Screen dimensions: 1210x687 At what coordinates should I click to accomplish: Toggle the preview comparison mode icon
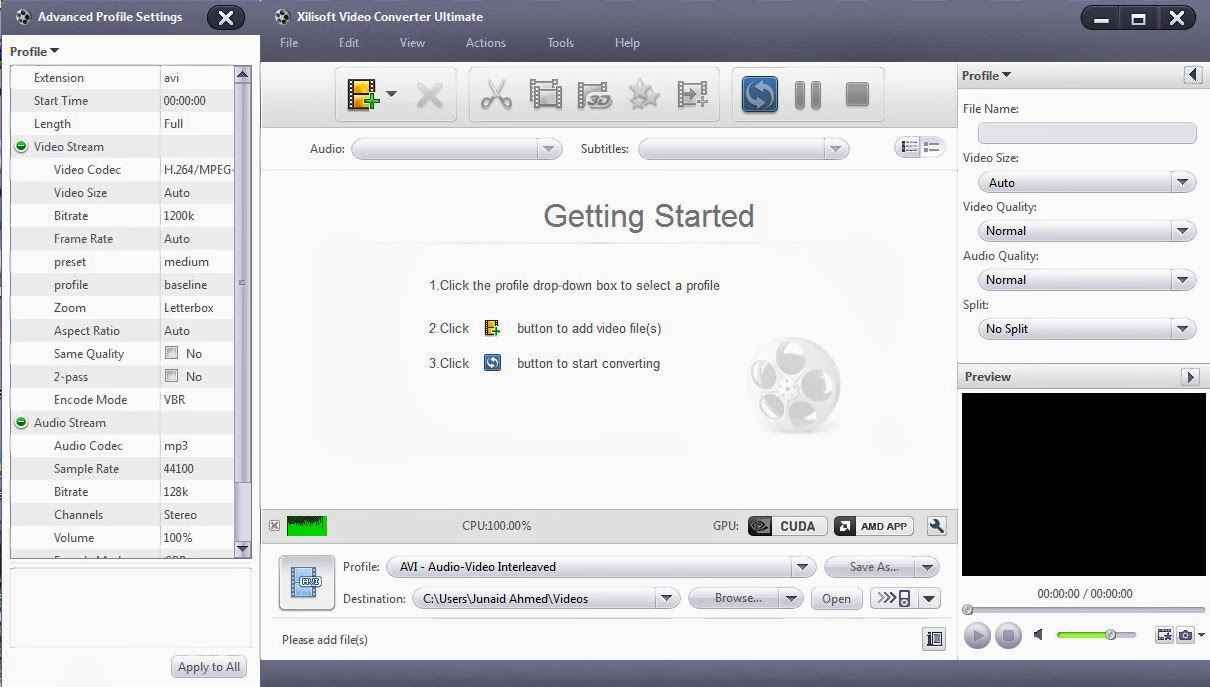[1164, 635]
